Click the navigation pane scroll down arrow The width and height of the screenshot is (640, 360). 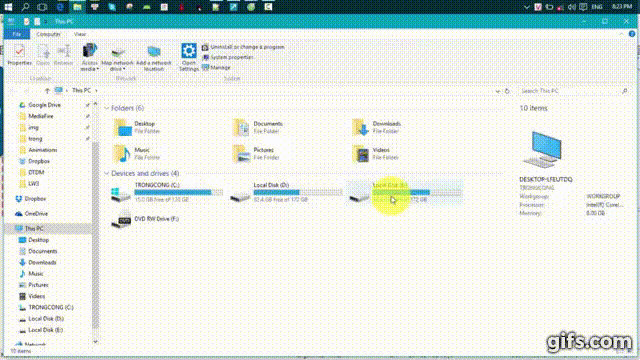pos(96,342)
